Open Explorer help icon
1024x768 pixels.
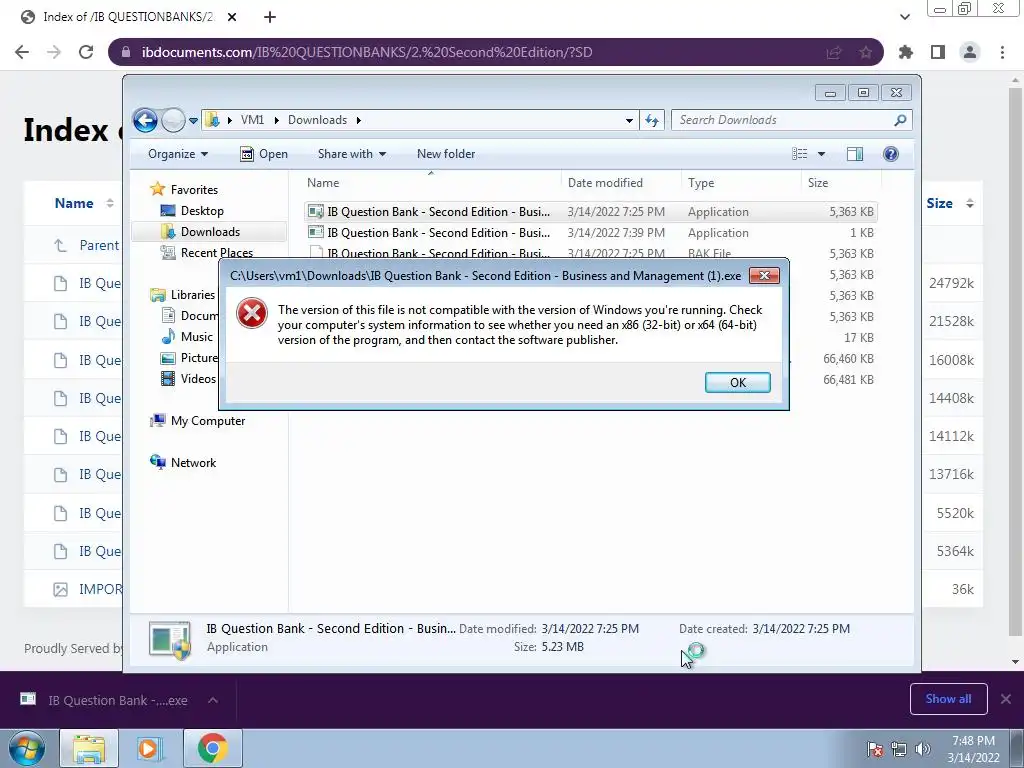(891, 154)
